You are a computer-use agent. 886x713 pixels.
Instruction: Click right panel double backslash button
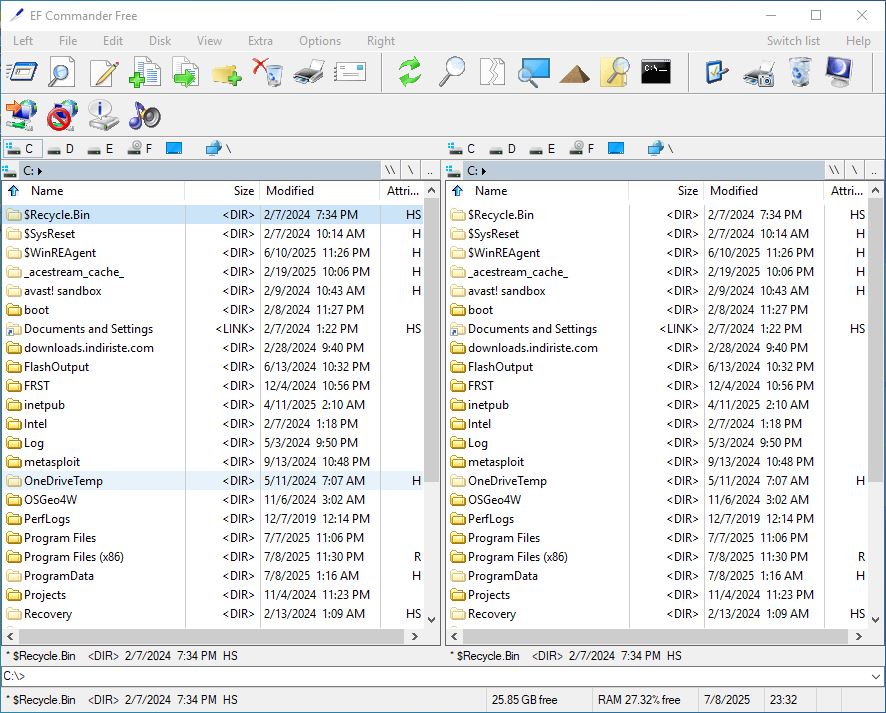tap(834, 170)
